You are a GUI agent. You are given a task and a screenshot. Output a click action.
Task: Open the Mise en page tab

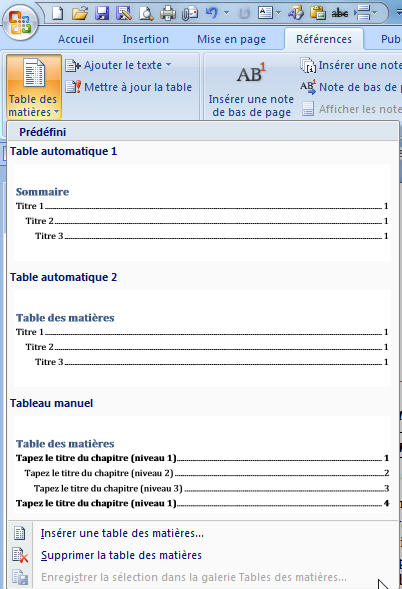(x=231, y=39)
